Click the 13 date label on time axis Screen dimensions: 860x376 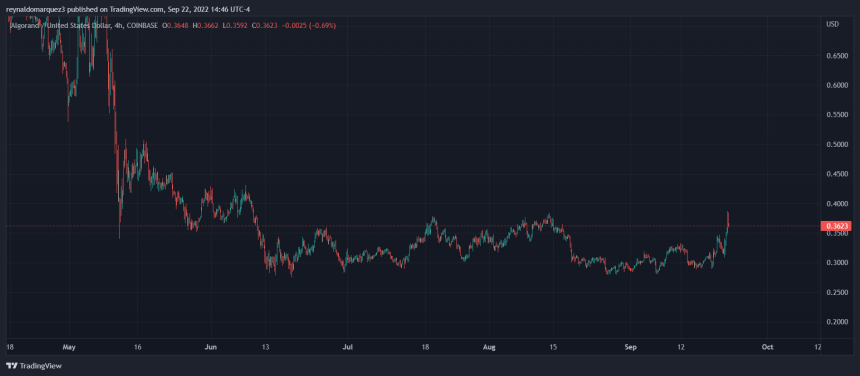coord(265,347)
